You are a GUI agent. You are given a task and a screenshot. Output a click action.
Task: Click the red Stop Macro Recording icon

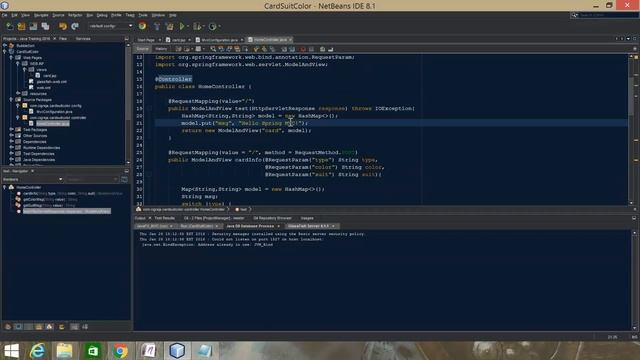(x=303, y=49)
